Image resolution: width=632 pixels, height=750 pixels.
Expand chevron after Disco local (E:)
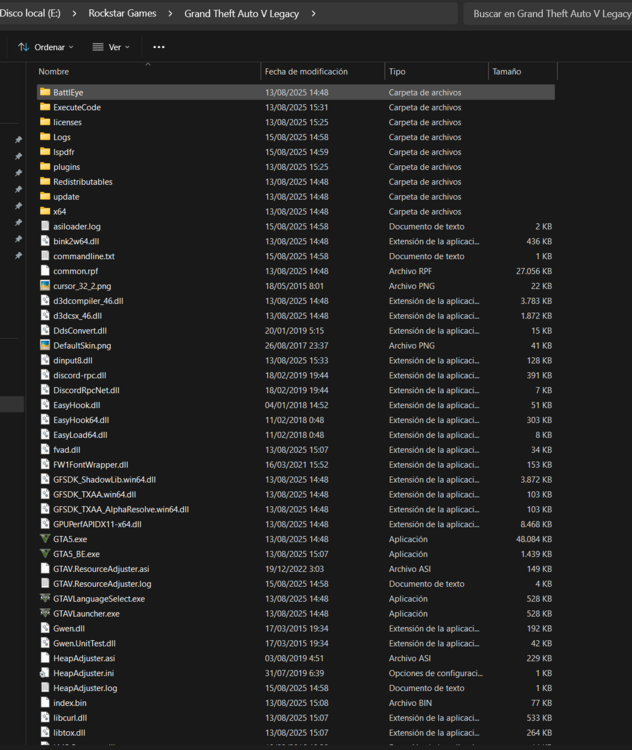(x=74, y=13)
